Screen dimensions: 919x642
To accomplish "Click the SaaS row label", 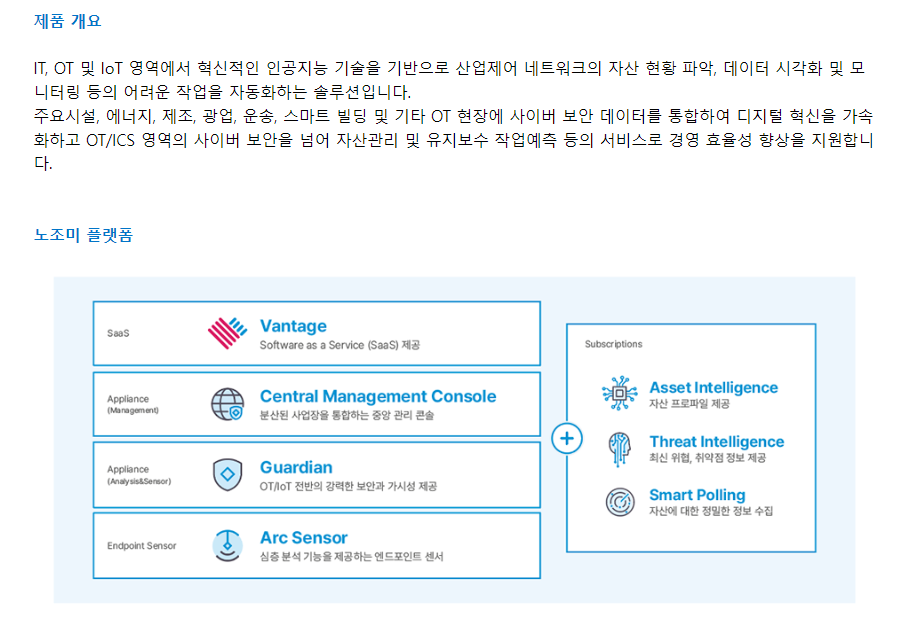I will 118,333.
